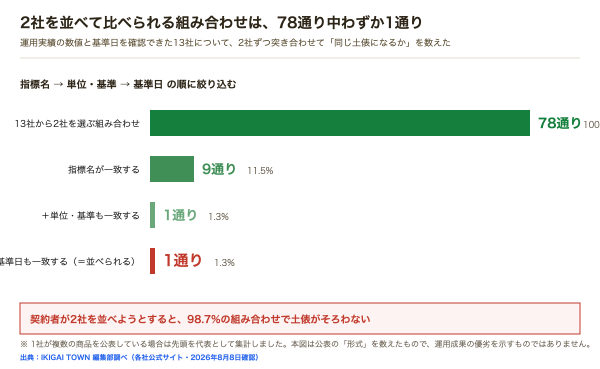This screenshot has height=369, width=600.
Task: Click the label 基準日も一致する(=並べられる)
Action: click(x=68, y=261)
